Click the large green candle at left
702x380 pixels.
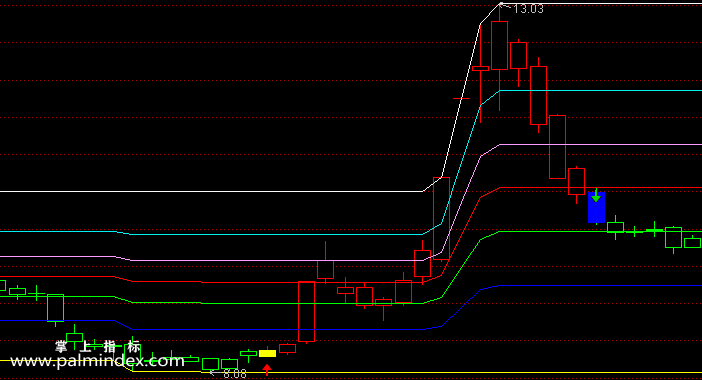click(x=56, y=308)
